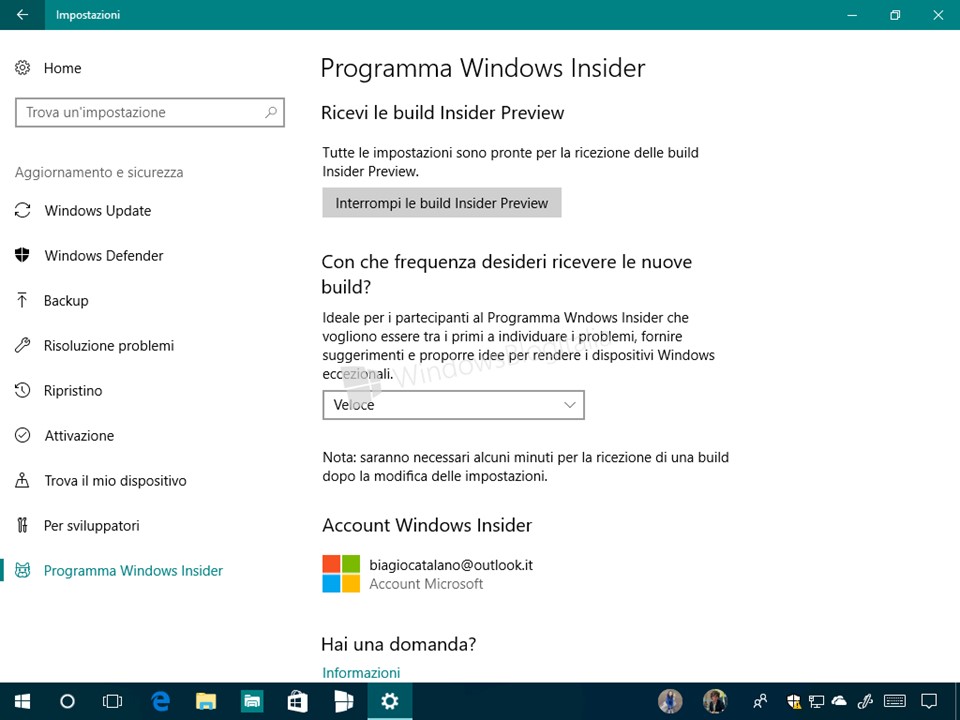Select the Attivazione checkmark icon
Screen dimensions: 960x720
(x=23, y=435)
